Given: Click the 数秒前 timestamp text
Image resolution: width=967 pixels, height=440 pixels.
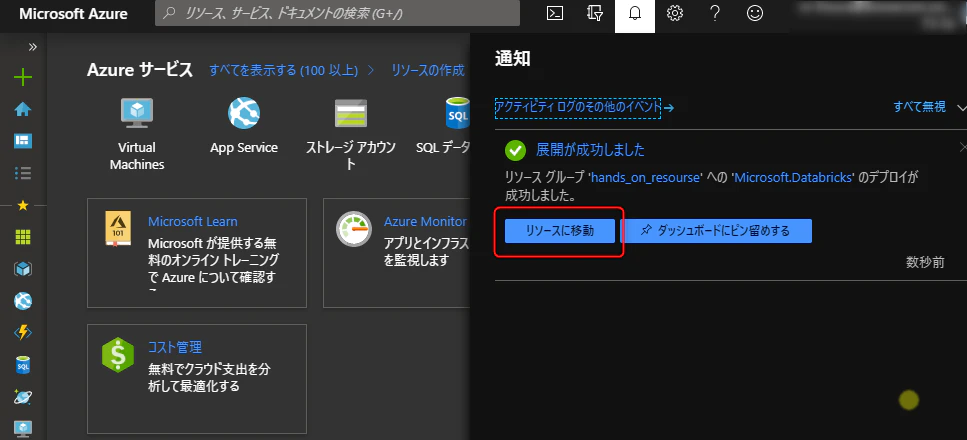Looking at the screenshot, I should (x=925, y=262).
